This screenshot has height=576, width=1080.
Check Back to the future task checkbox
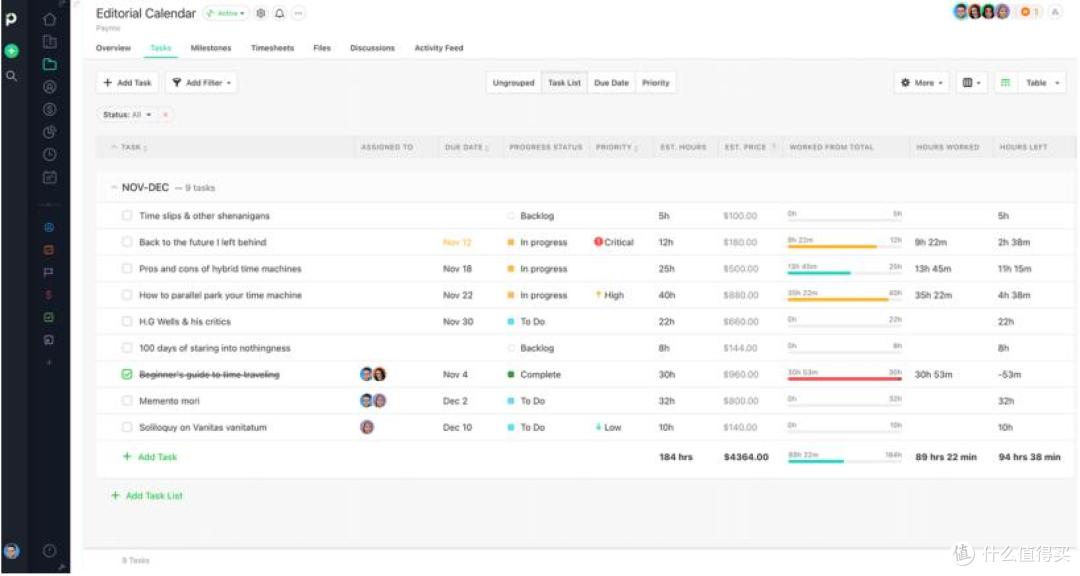point(127,242)
